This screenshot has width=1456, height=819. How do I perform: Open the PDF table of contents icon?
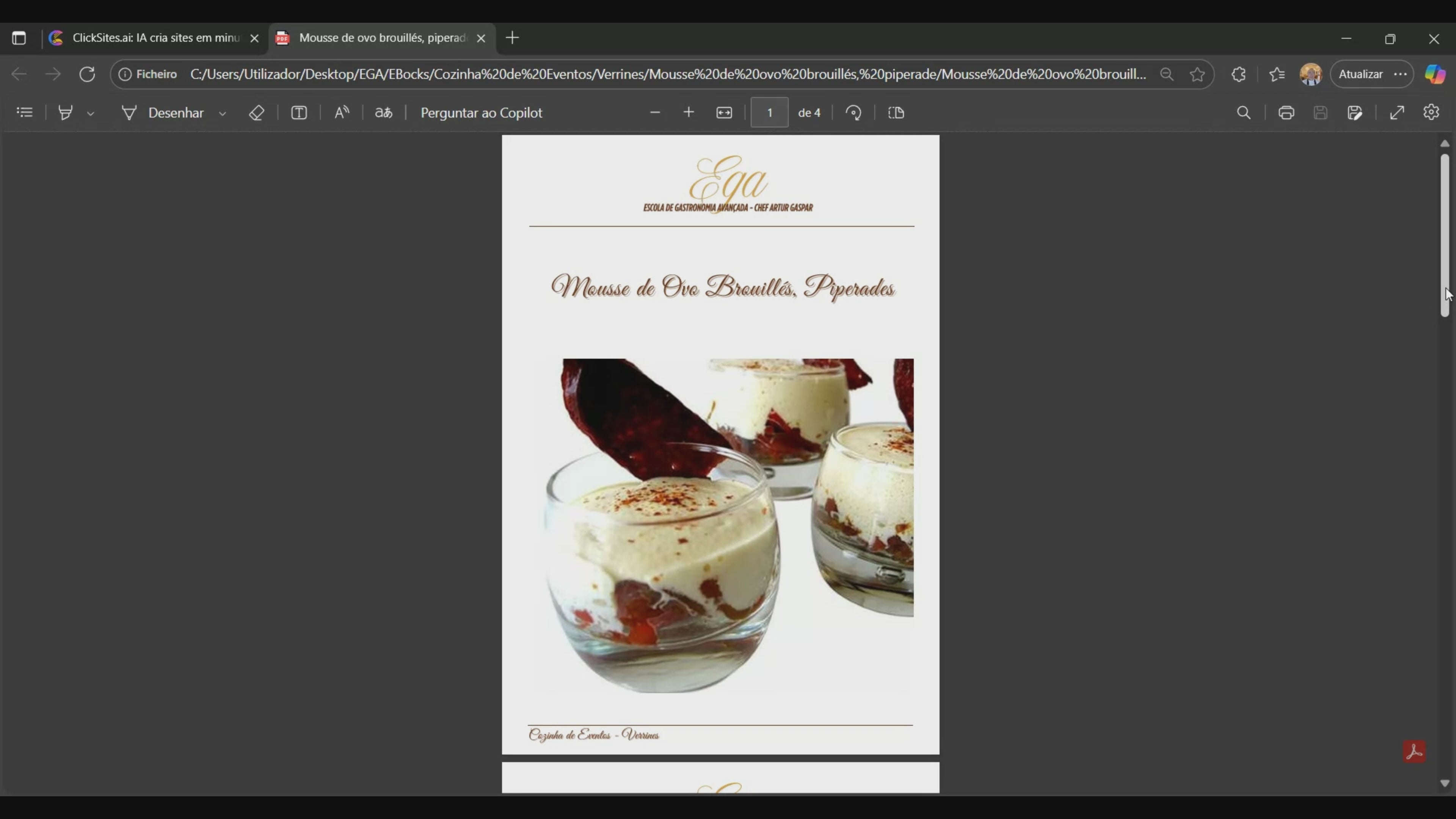click(24, 113)
